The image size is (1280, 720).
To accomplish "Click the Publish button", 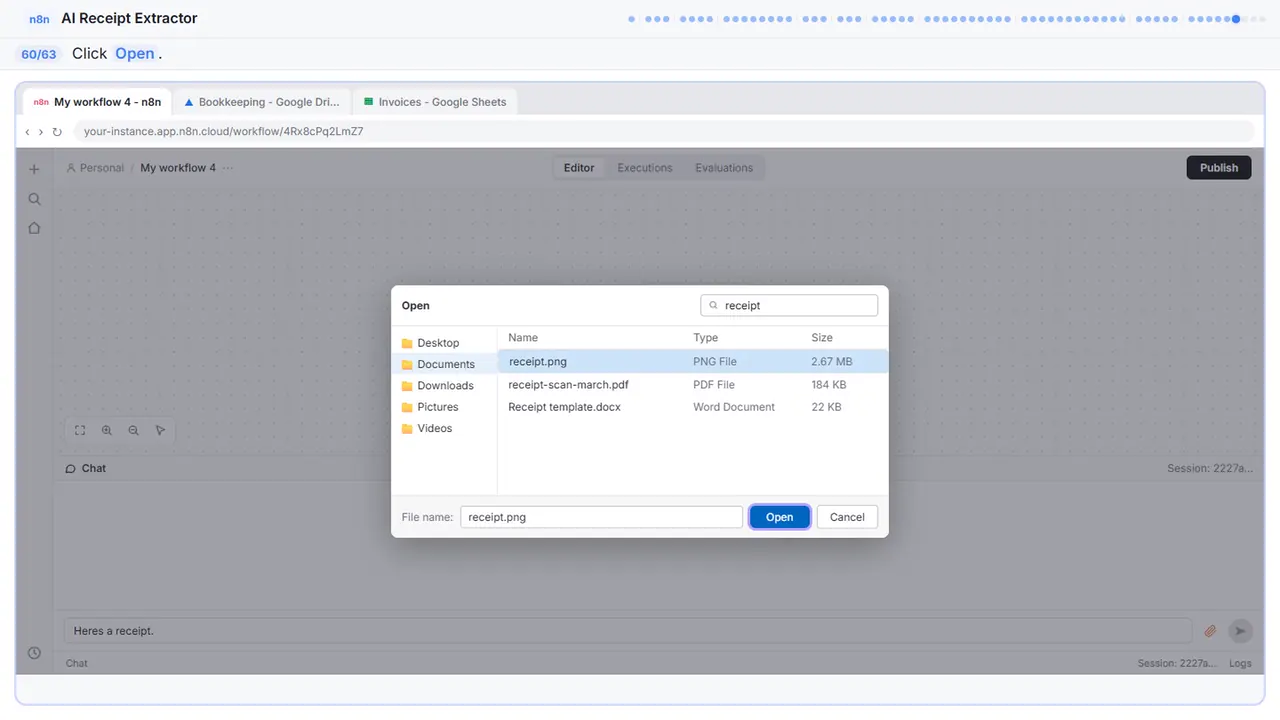I will (1219, 168).
